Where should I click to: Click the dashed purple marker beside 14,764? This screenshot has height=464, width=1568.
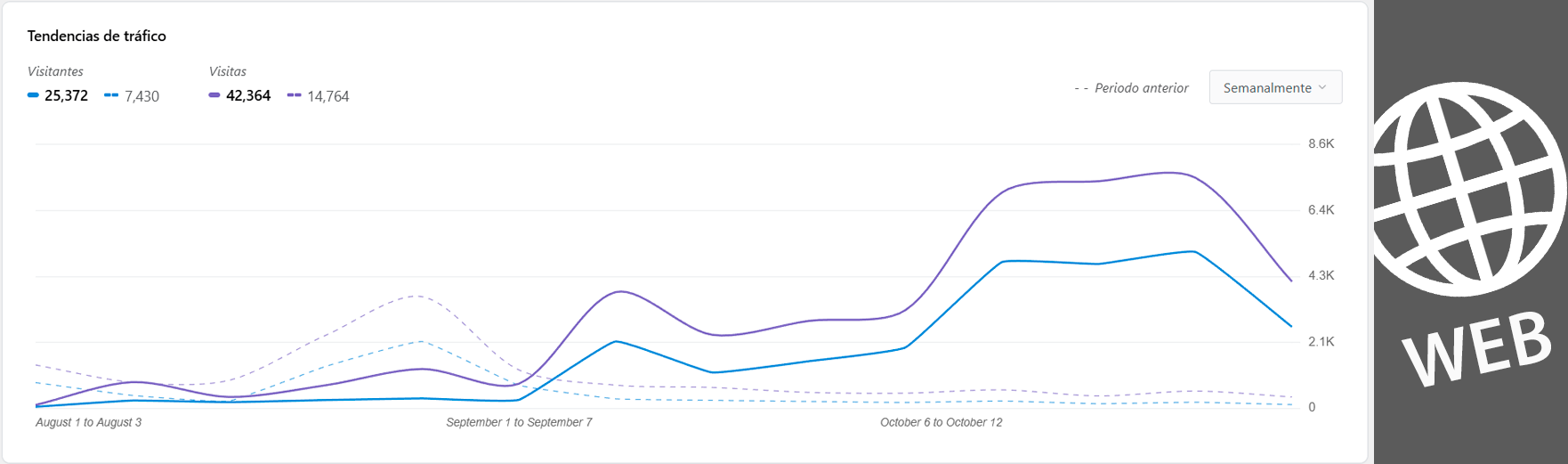294,95
